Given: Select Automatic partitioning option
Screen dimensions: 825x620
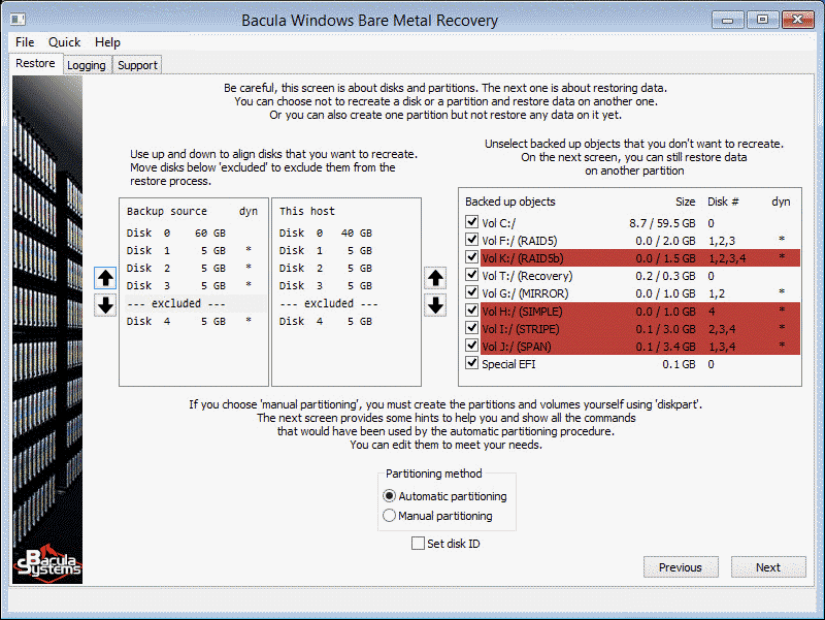Looking at the screenshot, I should [389, 496].
